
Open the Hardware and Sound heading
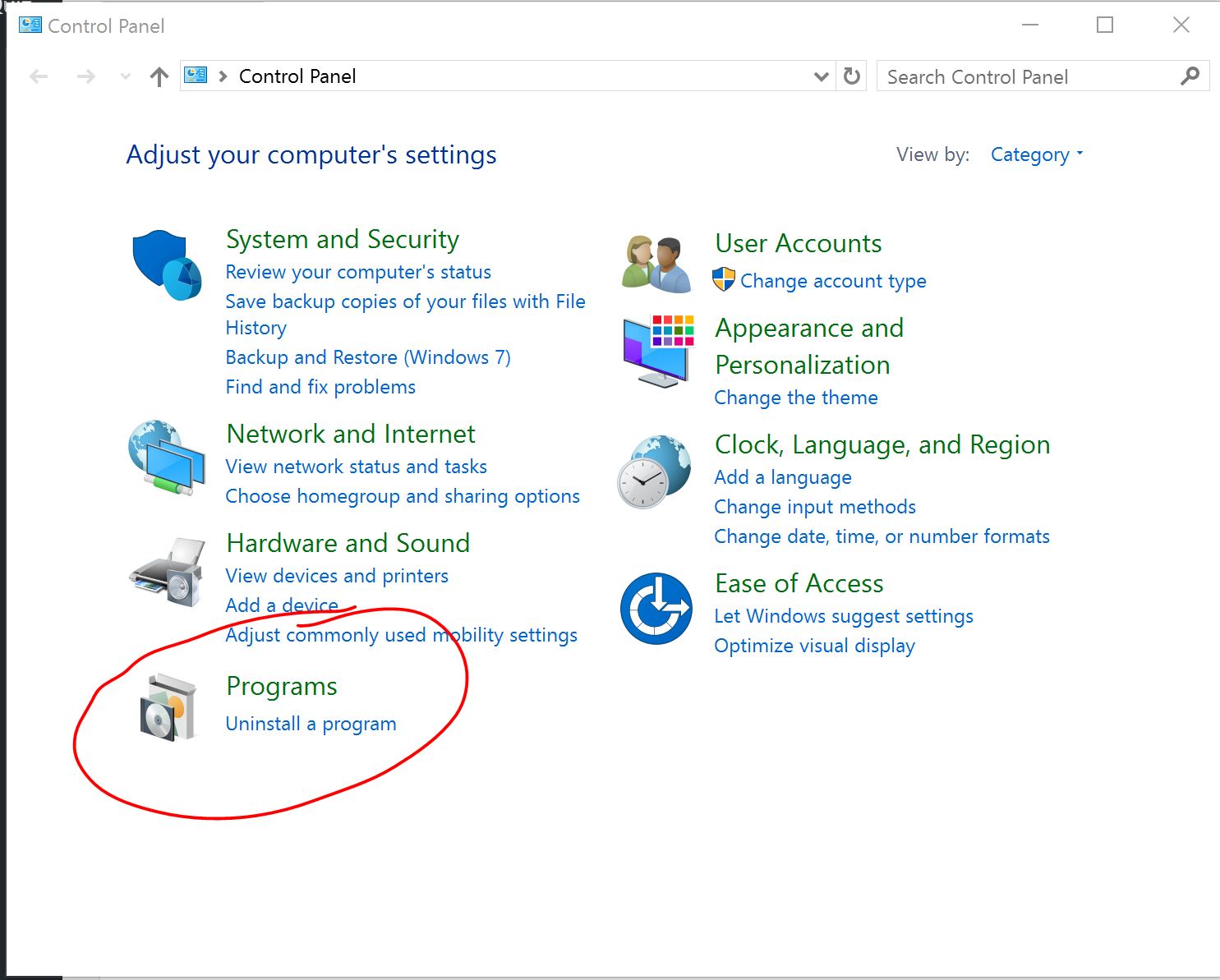pos(348,543)
